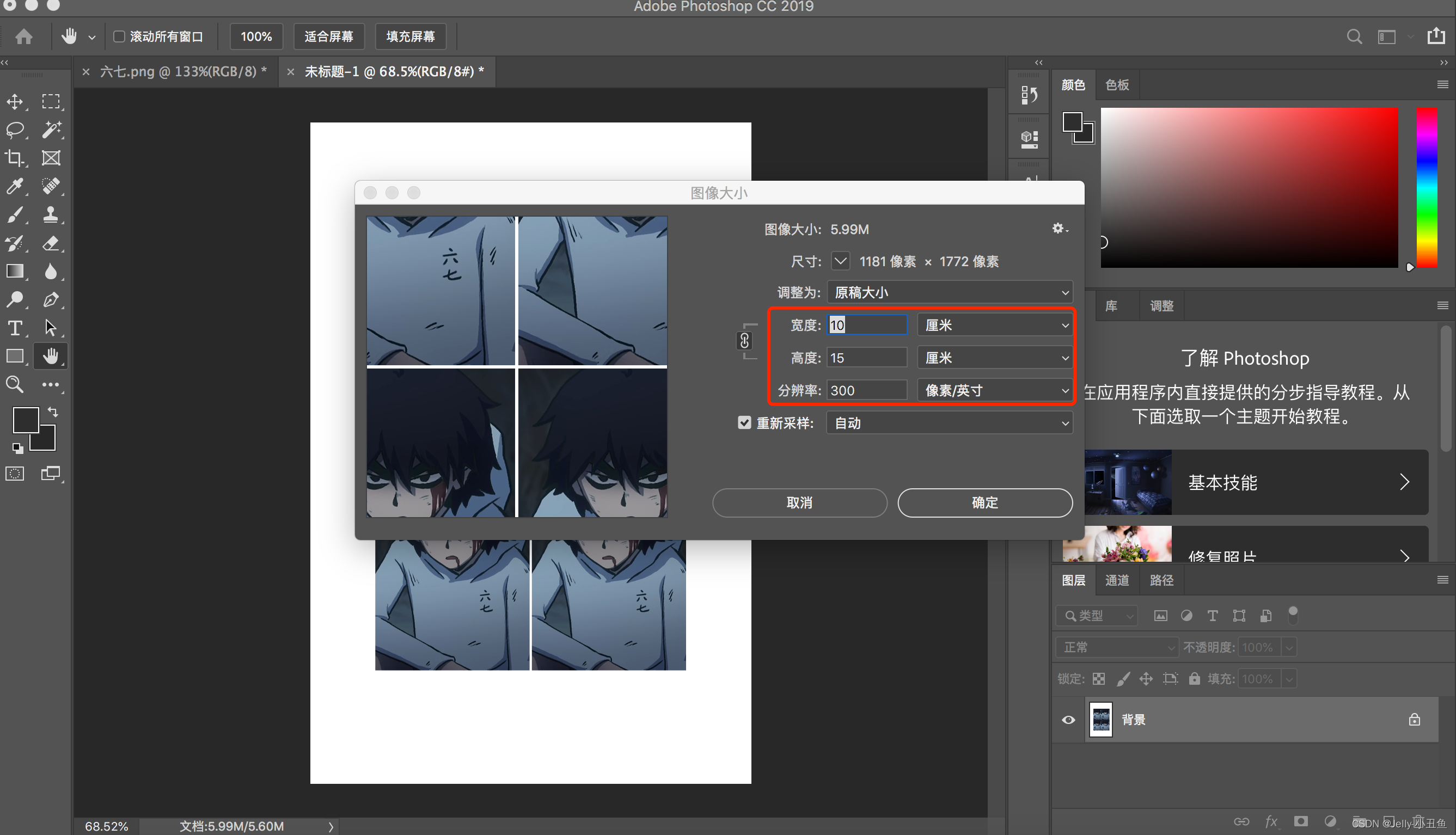This screenshot has height=835, width=1456.
Task: Hide the 背景 layer with eye icon
Action: tap(1068, 720)
